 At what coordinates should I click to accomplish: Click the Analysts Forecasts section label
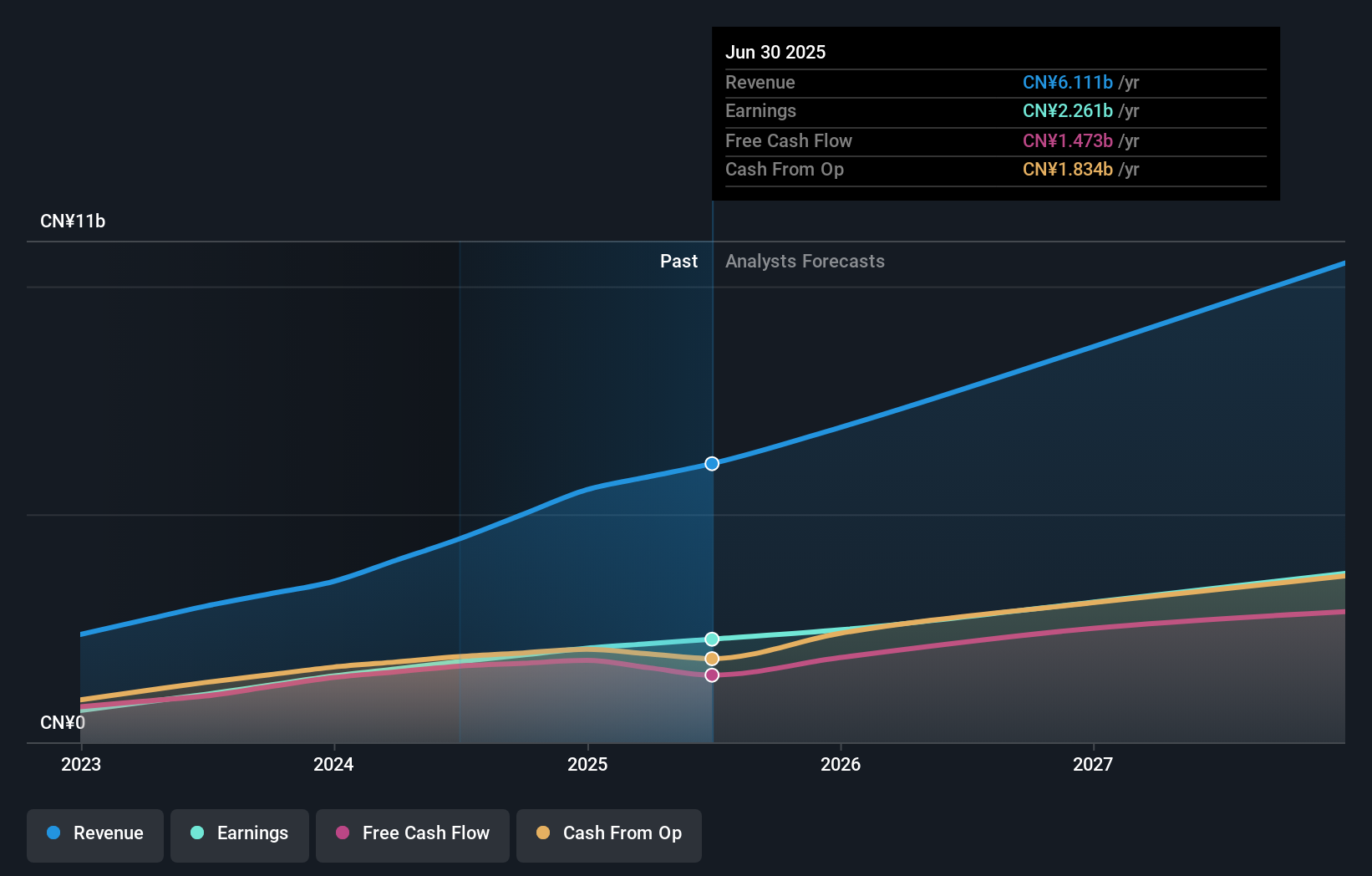(x=805, y=262)
